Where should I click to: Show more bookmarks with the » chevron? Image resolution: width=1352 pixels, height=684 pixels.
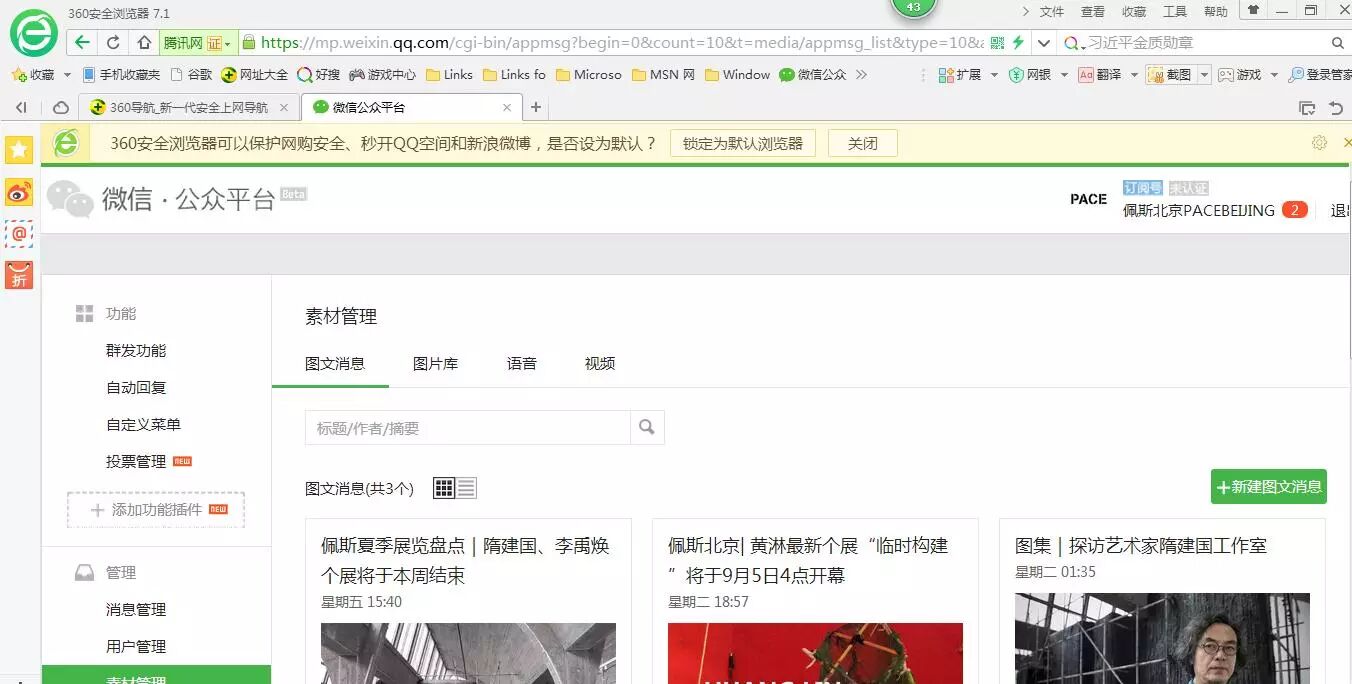coord(861,75)
